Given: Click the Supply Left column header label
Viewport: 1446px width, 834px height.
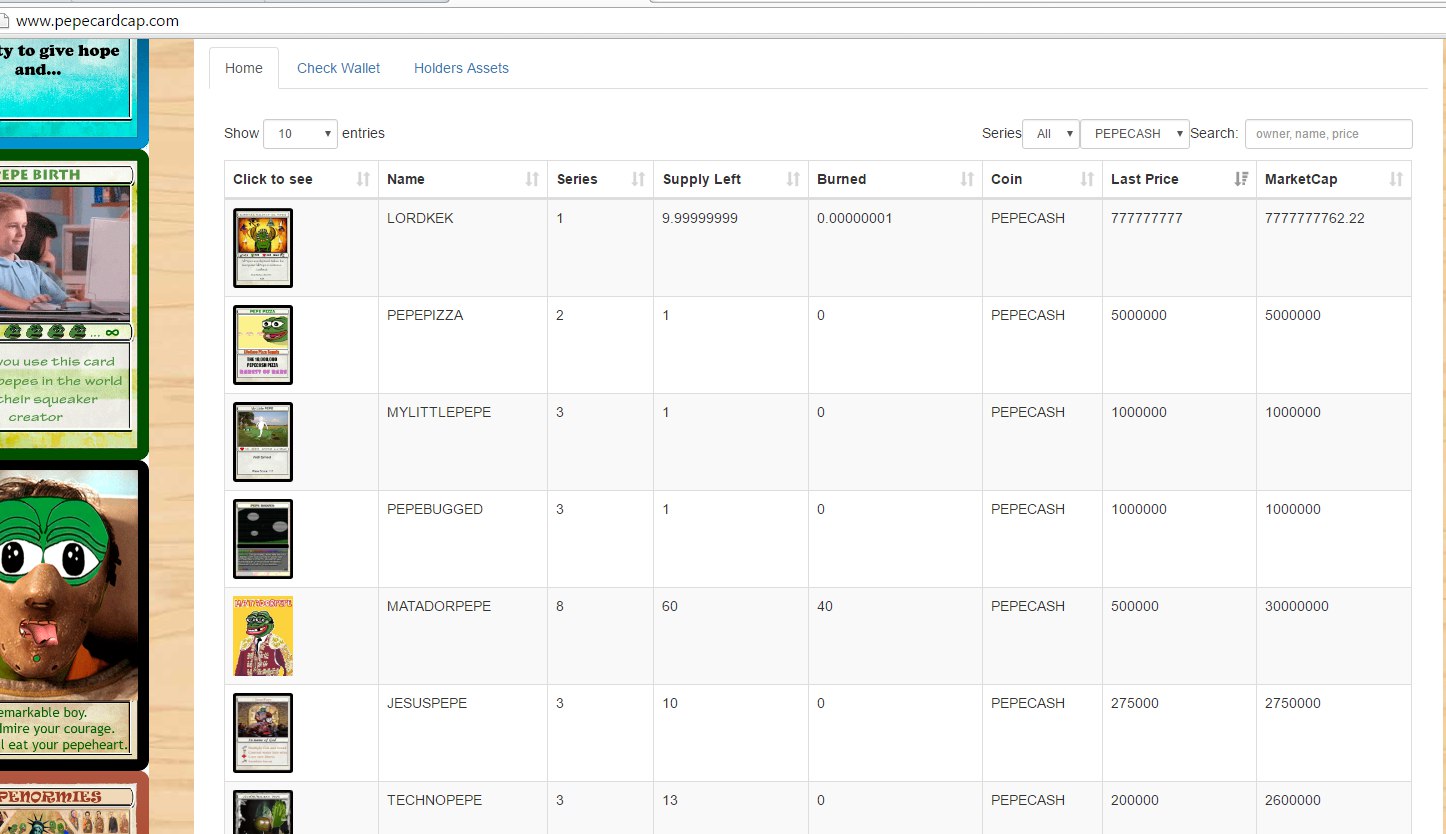Looking at the screenshot, I should (702, 179).
